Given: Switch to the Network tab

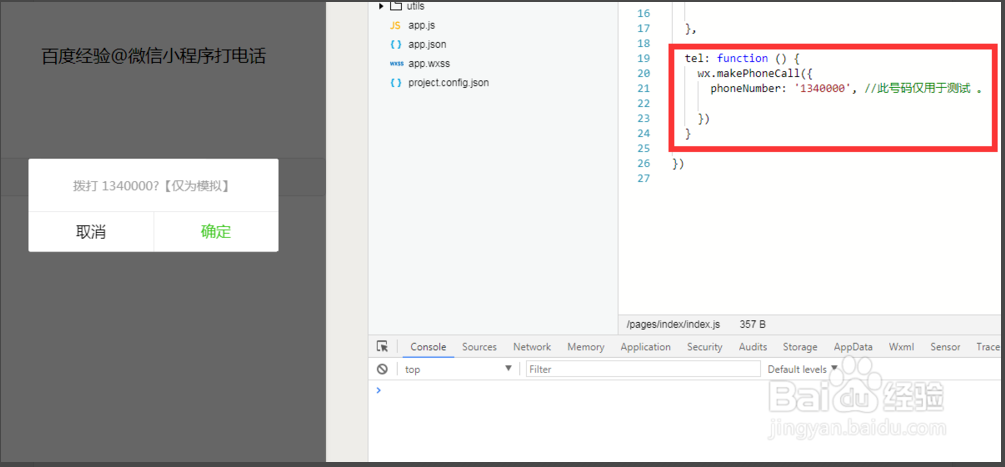Looking at the screenshot, I should pyautogui.click(x=532, y=347).
